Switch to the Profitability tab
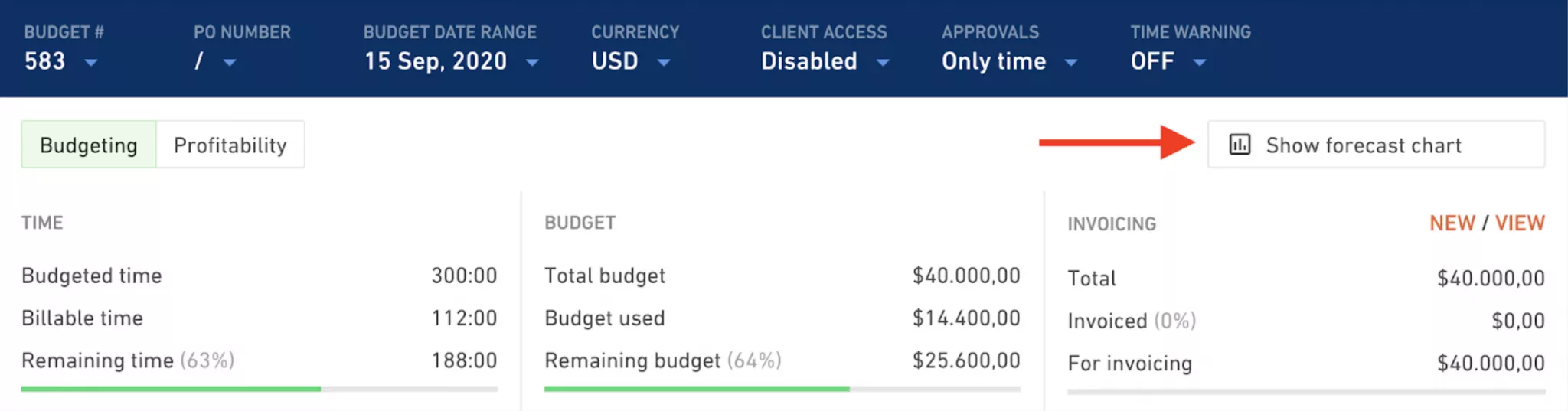1568x411 pixels. (230, 144)
